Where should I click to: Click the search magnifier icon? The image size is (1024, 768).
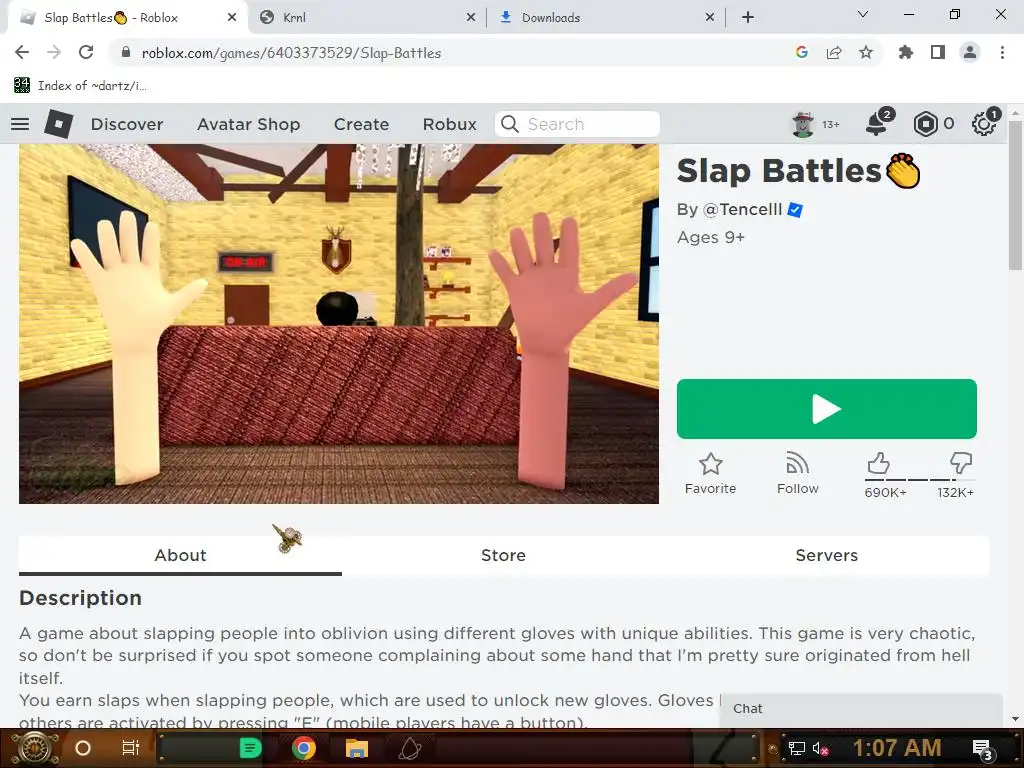510,124
